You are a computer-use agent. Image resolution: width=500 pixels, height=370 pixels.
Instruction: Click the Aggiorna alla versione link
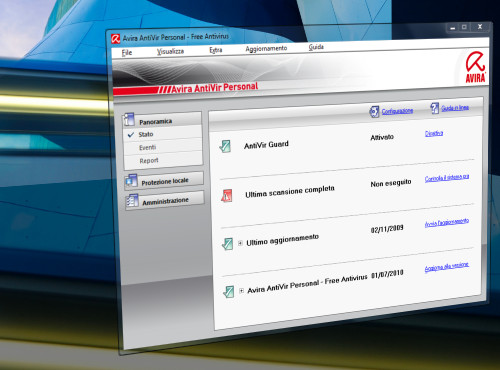447,267
